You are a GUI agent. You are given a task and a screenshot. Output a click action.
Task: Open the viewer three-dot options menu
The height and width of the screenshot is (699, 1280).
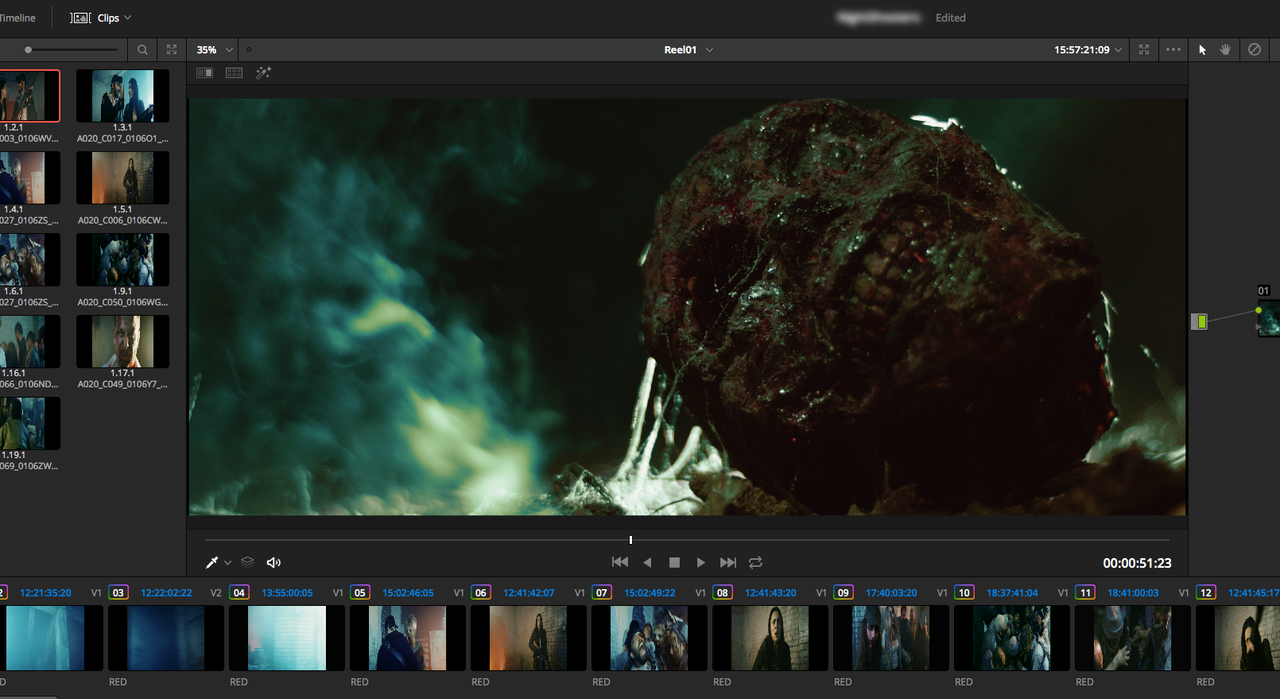[x=1173, y=49]
